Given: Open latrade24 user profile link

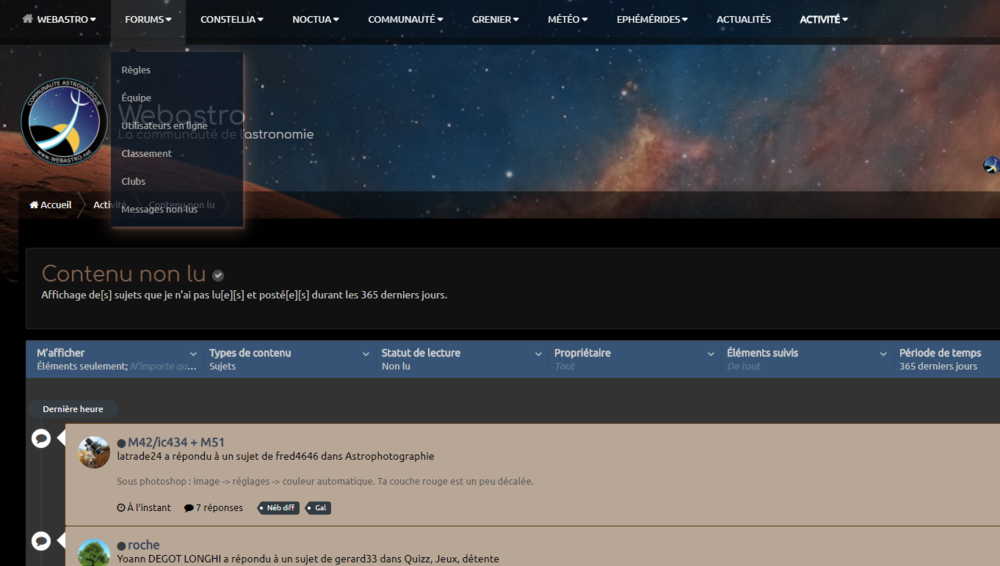Looking at the screenshot, I should pyautogui.click(x=139, y=456).
